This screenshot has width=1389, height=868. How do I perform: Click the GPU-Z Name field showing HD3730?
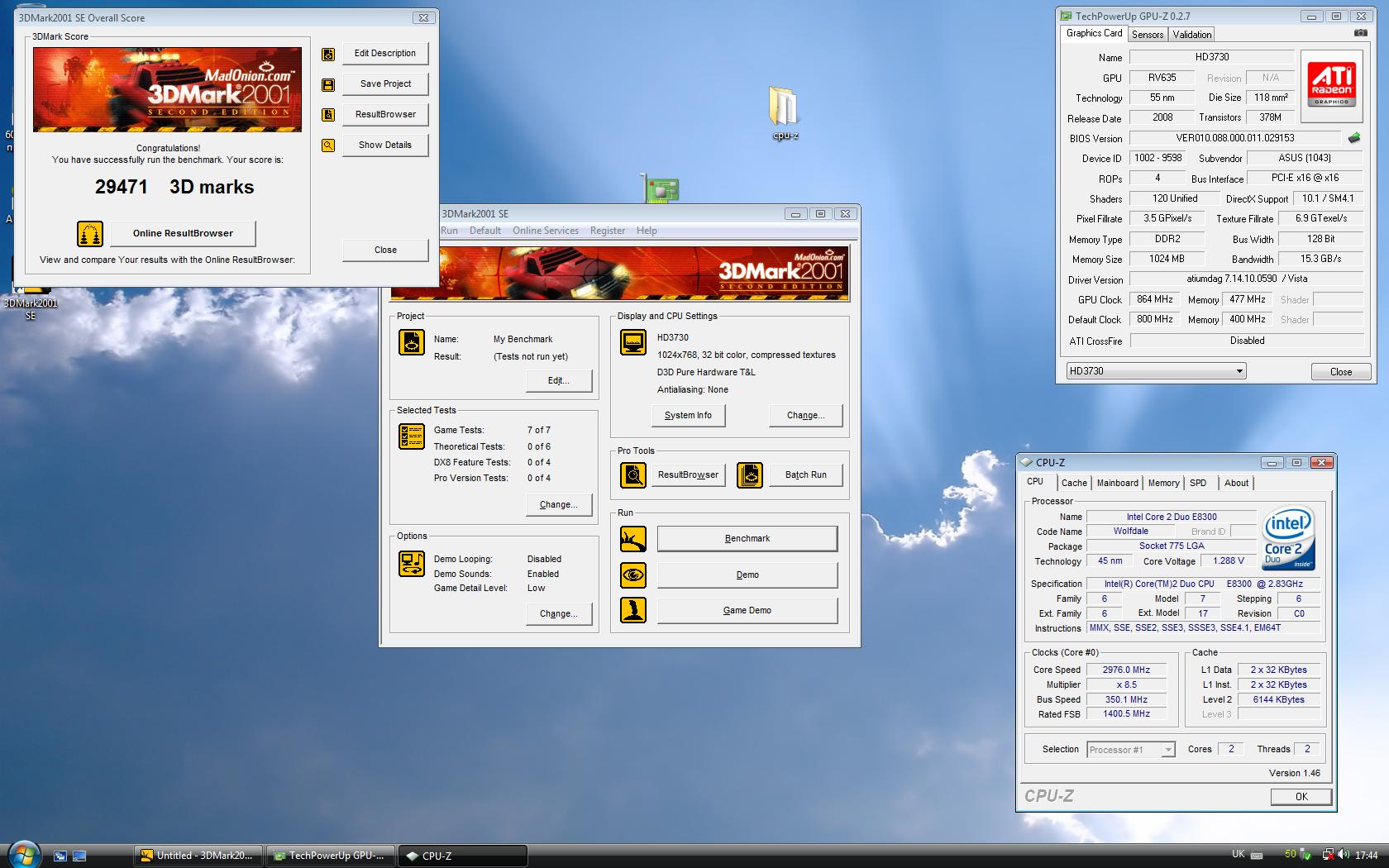coord(1211,57)
